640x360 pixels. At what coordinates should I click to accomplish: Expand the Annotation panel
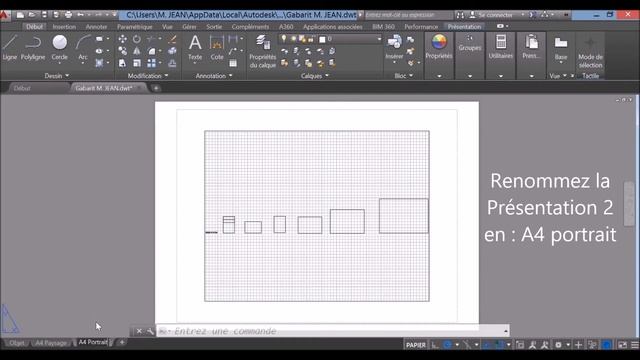(214, 76)
